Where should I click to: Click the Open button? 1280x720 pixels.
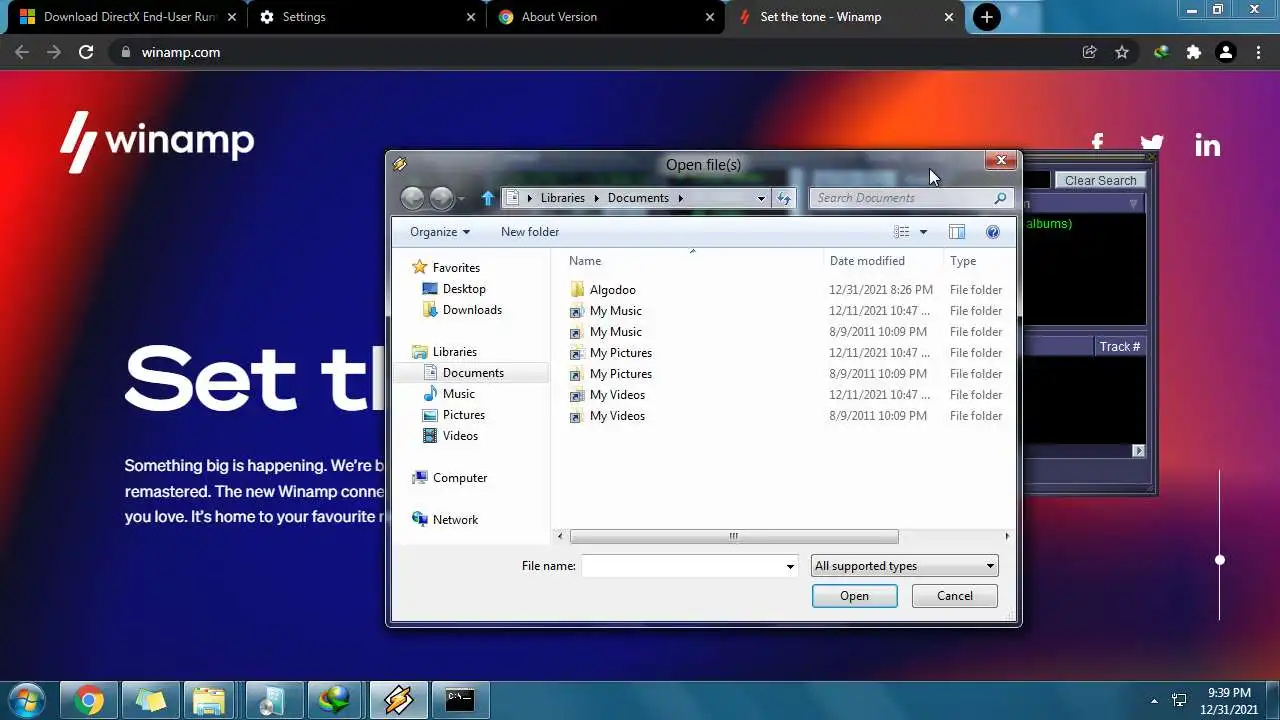pos(855,596)
